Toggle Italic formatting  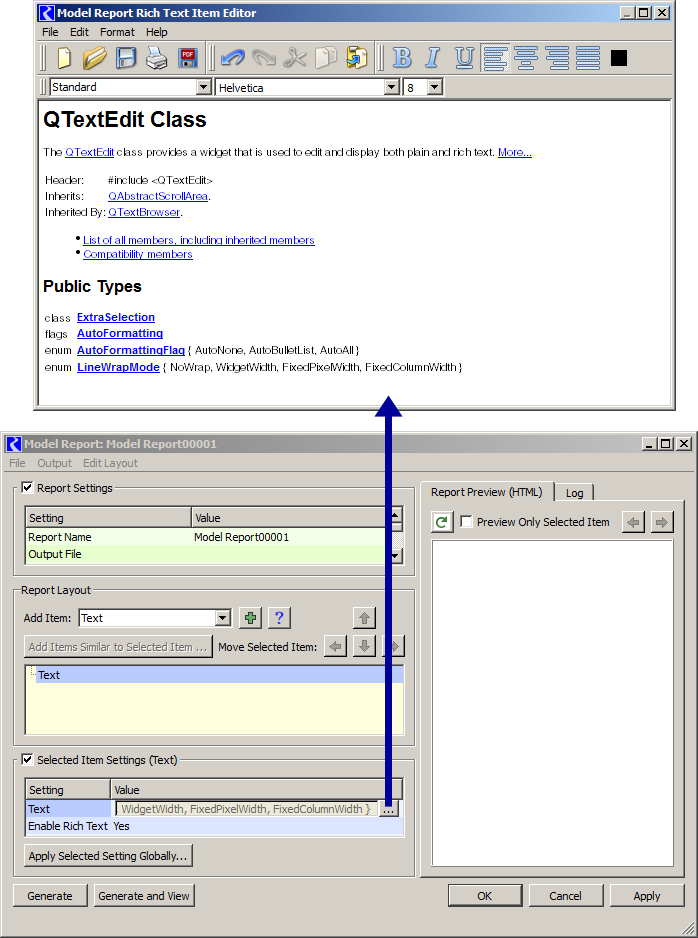(433, 58)
